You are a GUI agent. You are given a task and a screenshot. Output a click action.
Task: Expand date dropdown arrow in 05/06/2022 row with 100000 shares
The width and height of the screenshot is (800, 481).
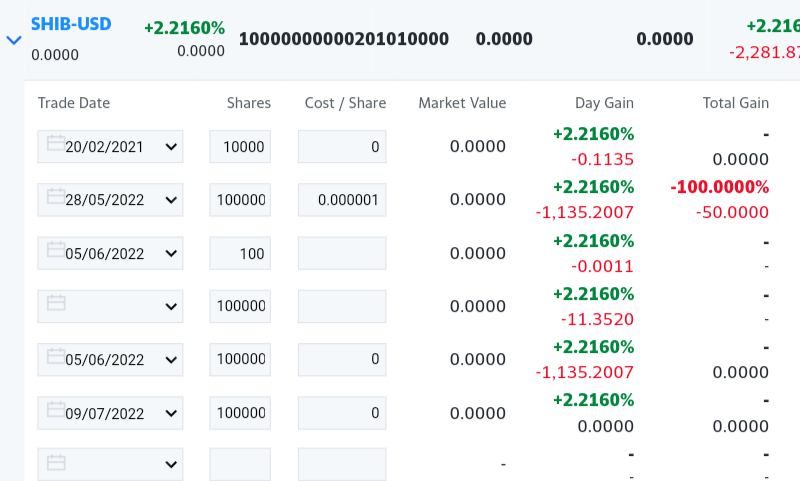pos(171,360)
